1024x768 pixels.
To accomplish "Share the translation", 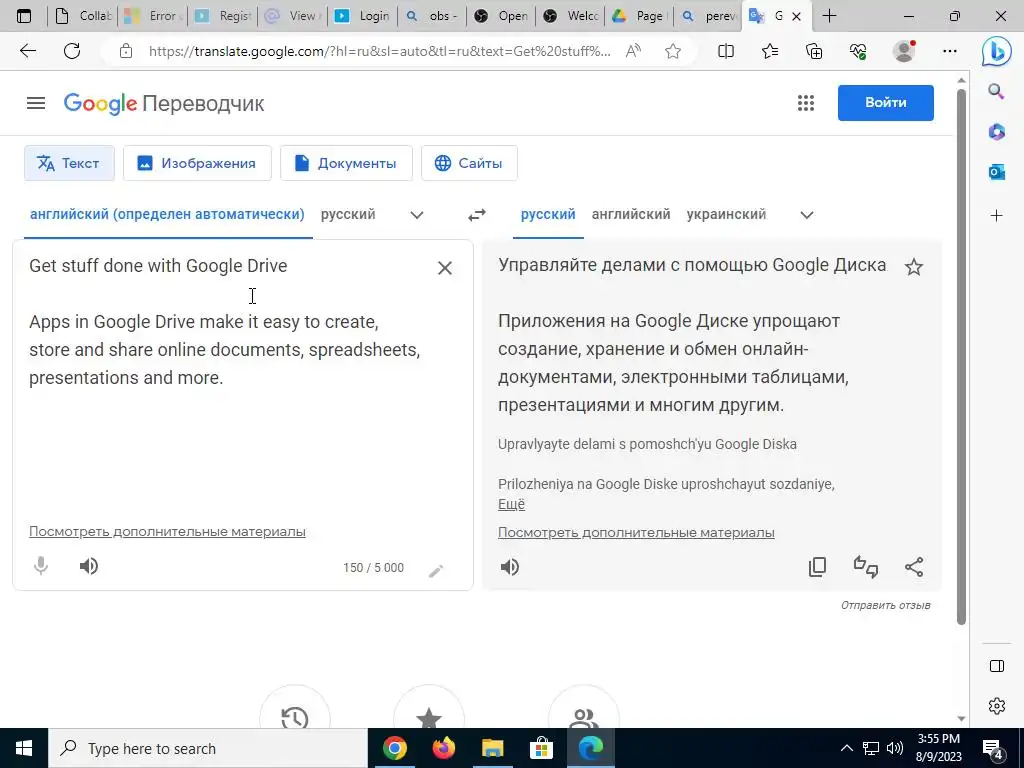I will tap(914, 567).
